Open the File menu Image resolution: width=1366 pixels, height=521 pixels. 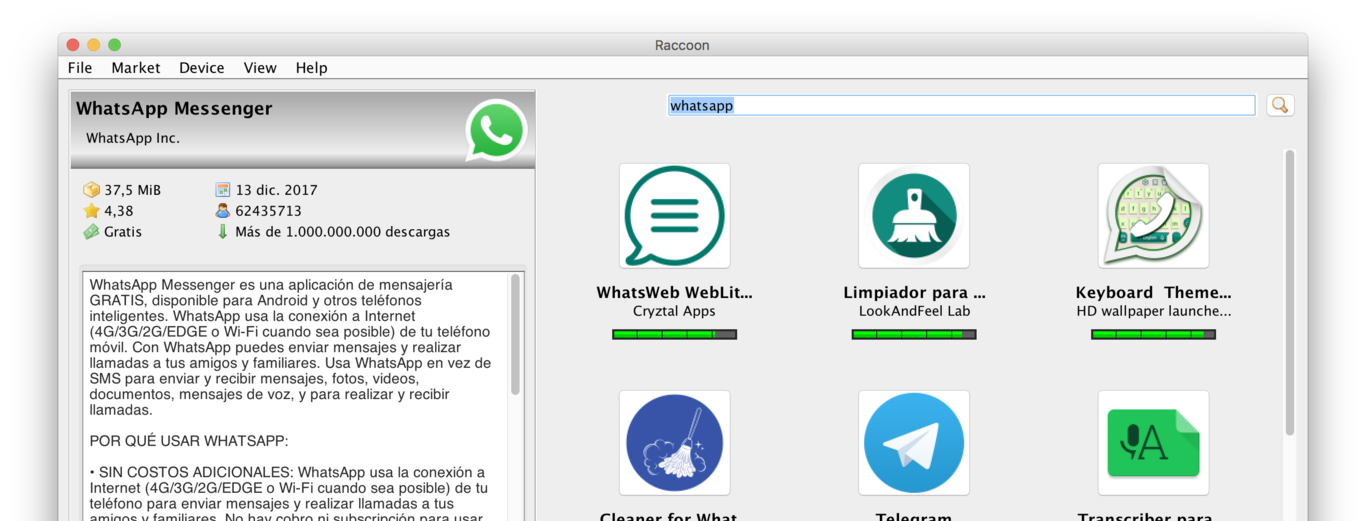click(x=80, y=68)
